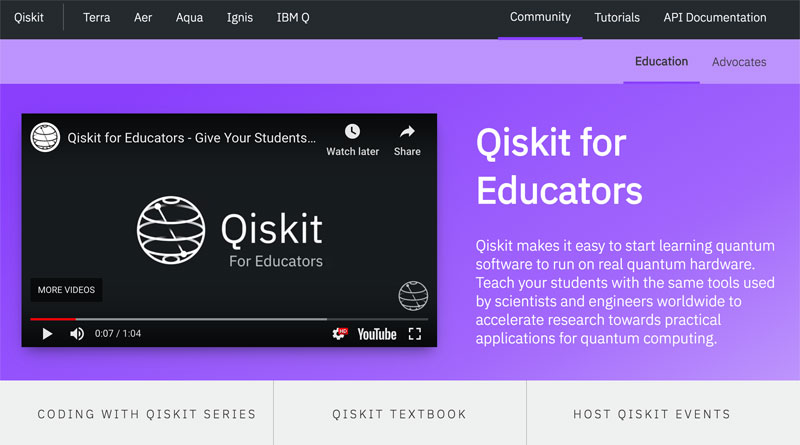Enter fullscreen mode on the video
Image resolution: width=800 pixels, height=445 pixels.
[415, 334]
